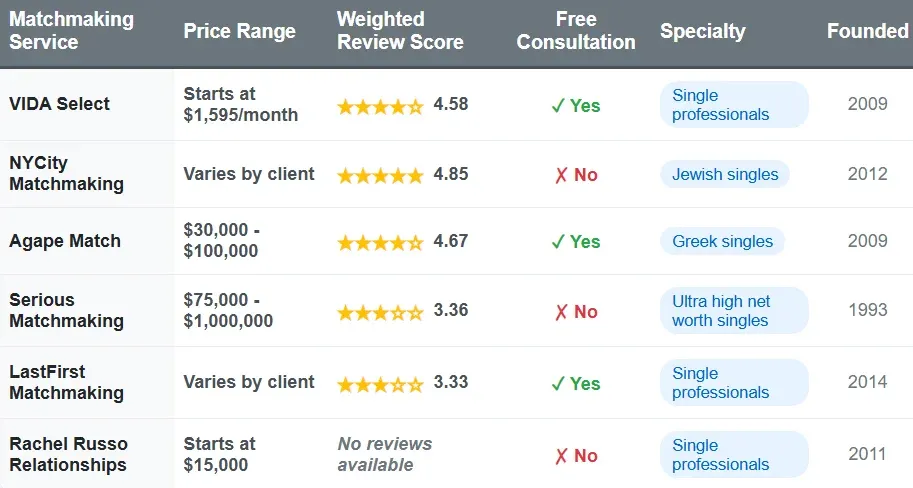Click the Free Consultation column header
This screenshot has height=488, width=913.
(576, 31)
